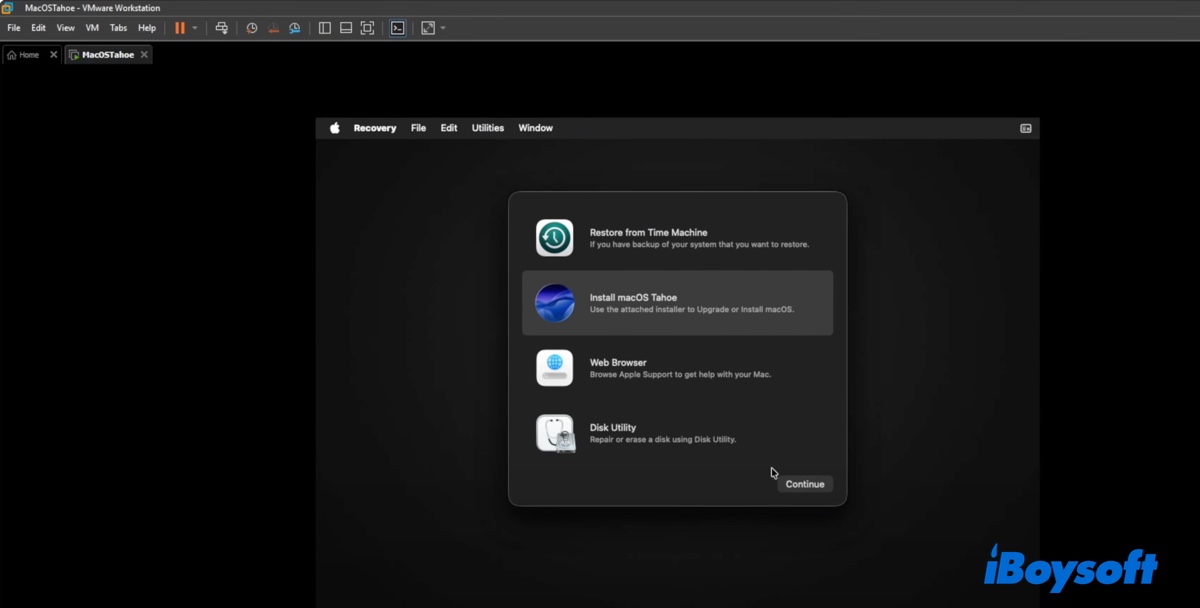
Task: Click the revert to snapshot icon
Action: (x=273, y=28)
